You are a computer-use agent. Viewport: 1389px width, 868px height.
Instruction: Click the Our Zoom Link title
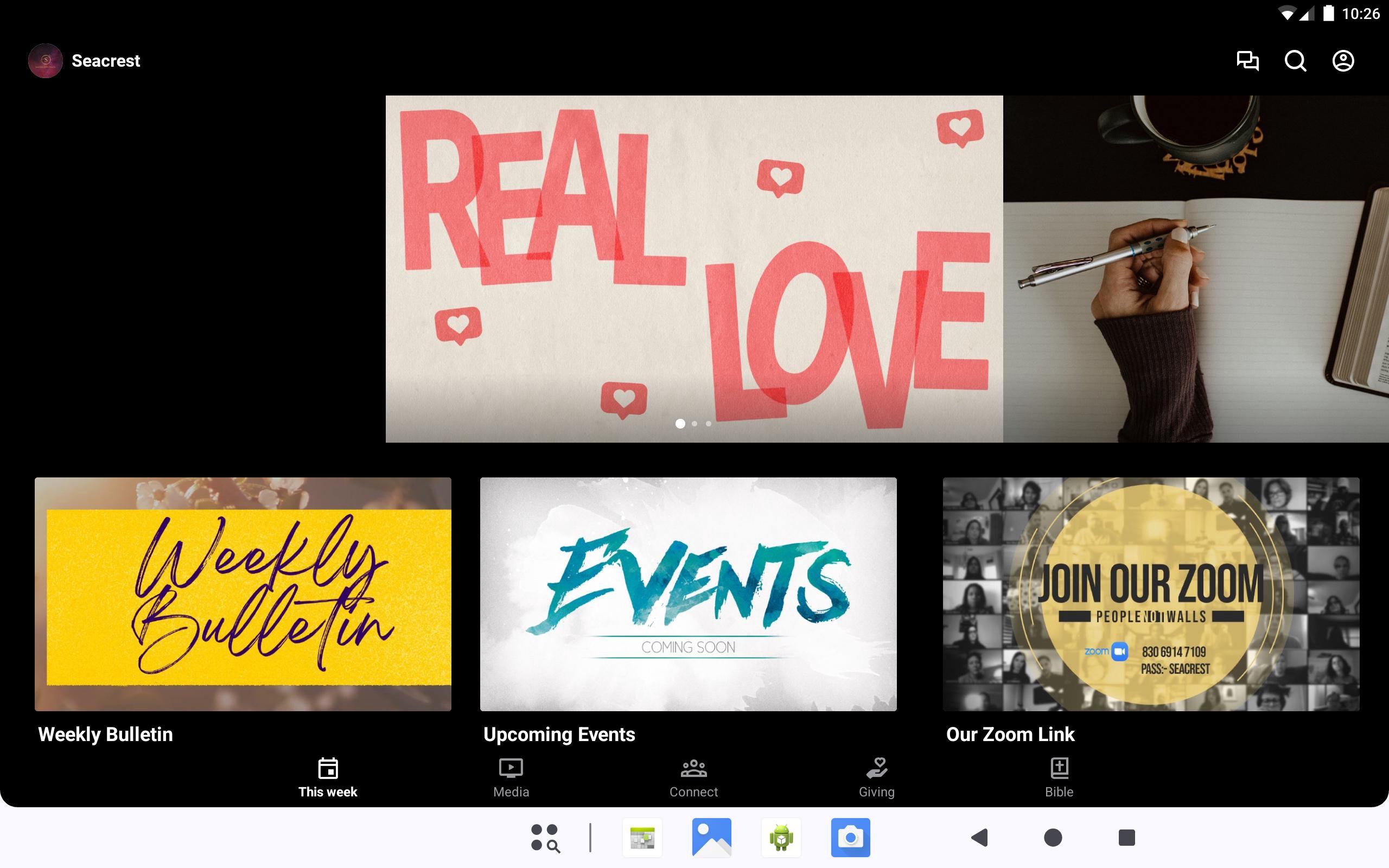[1010, 734]
